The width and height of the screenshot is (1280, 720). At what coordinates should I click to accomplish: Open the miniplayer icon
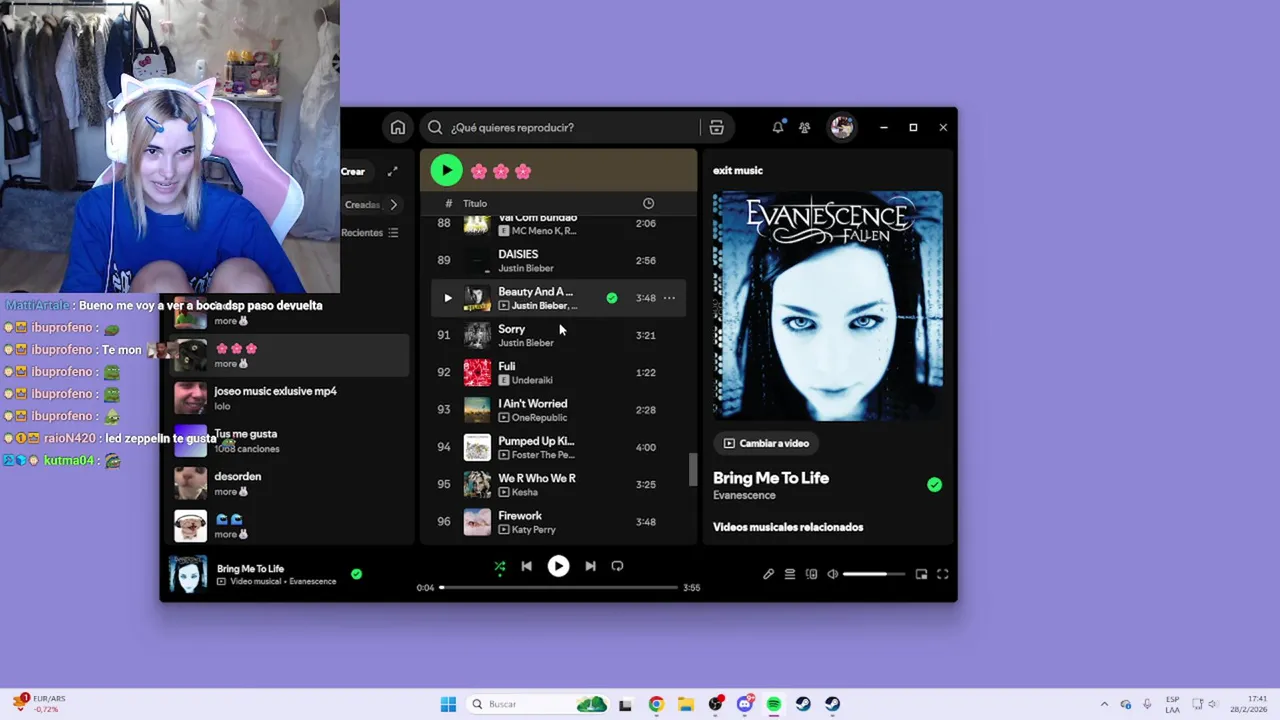pos(921,574)
